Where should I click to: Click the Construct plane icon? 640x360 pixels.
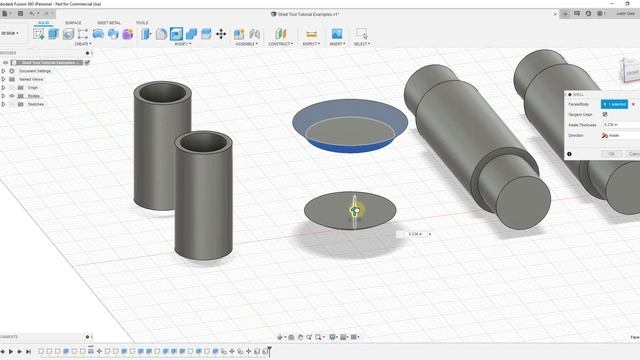click(280, 34)
